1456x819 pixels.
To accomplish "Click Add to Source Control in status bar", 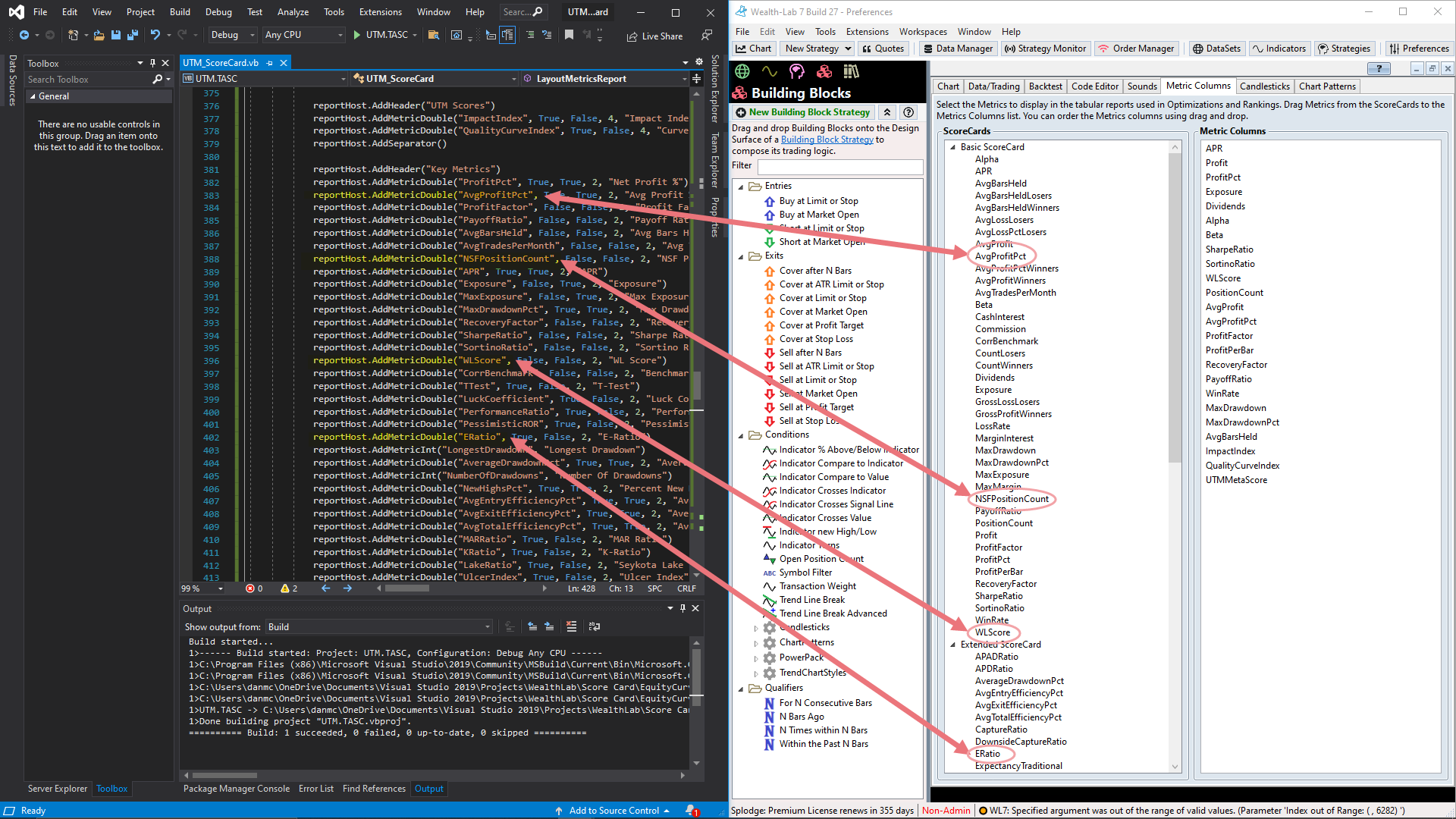I will [x=613, y=811].
